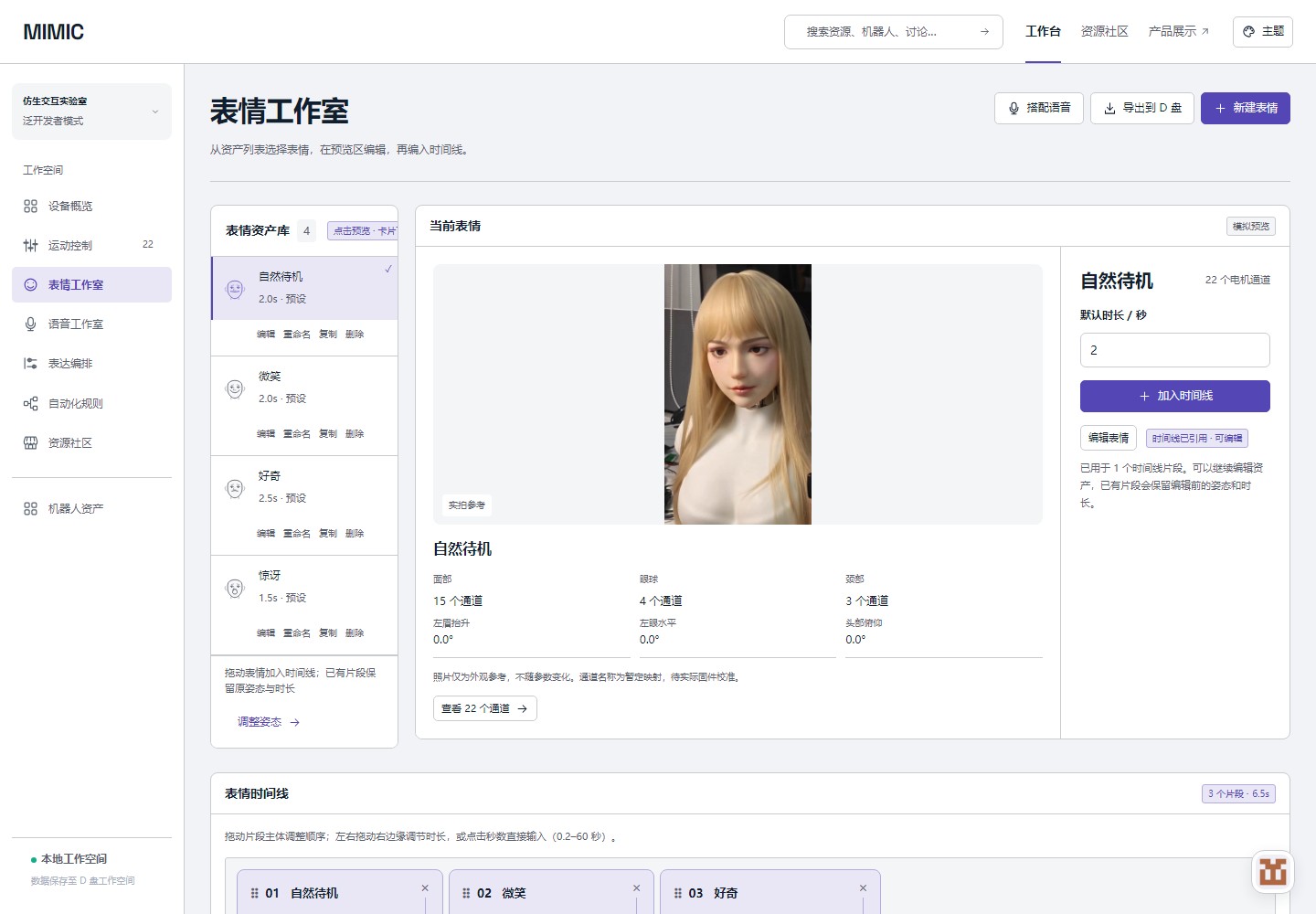The width and height of the screenshot is (1316, 914).
Task: Open 语音工作室 from the sidebar
Action: click(91, 324)
